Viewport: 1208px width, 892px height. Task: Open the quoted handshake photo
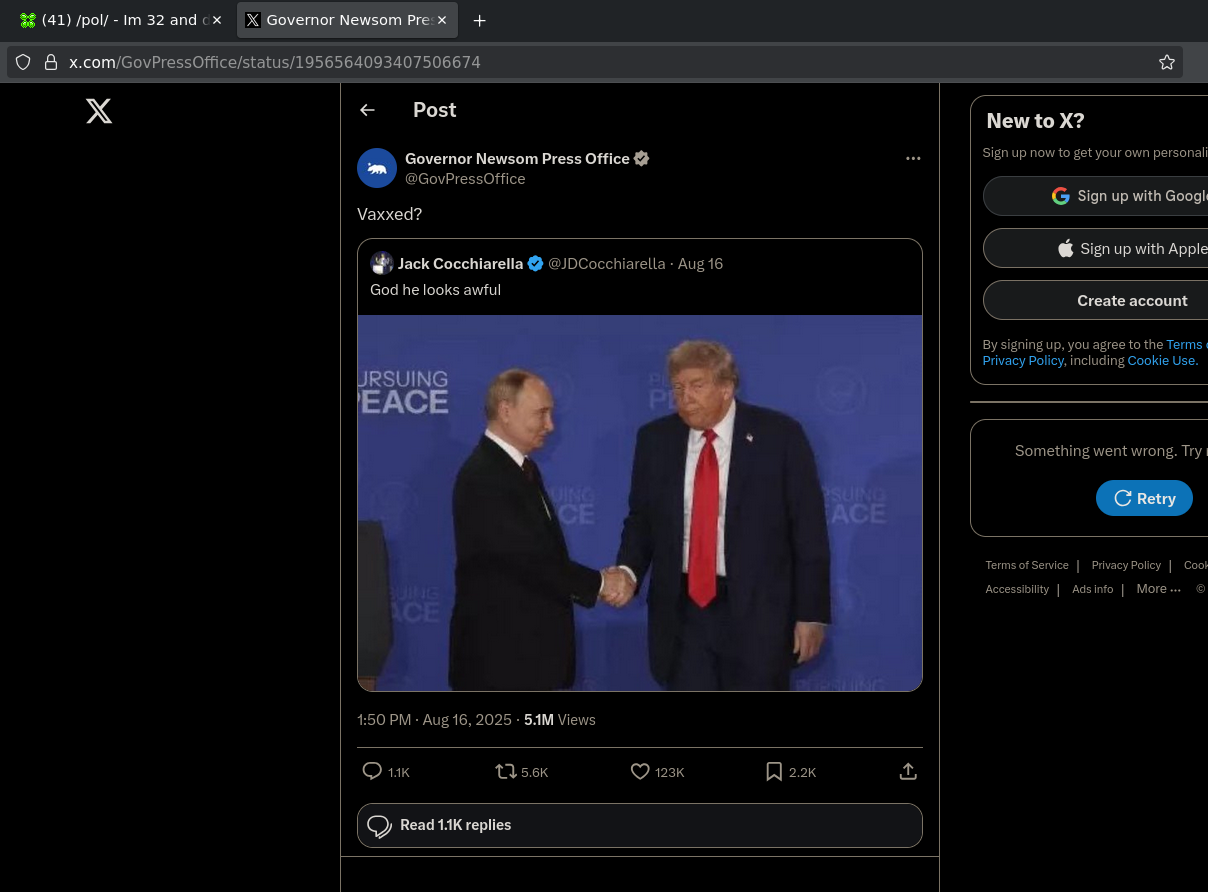[x=640, y=503]
